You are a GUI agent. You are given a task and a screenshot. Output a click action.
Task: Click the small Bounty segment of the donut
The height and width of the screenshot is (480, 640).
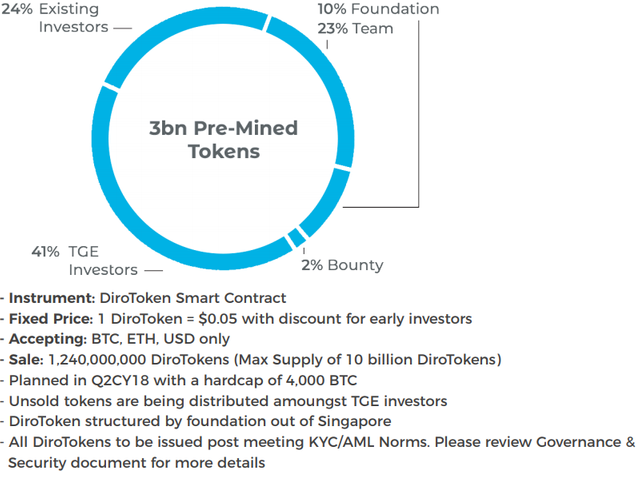294,237
